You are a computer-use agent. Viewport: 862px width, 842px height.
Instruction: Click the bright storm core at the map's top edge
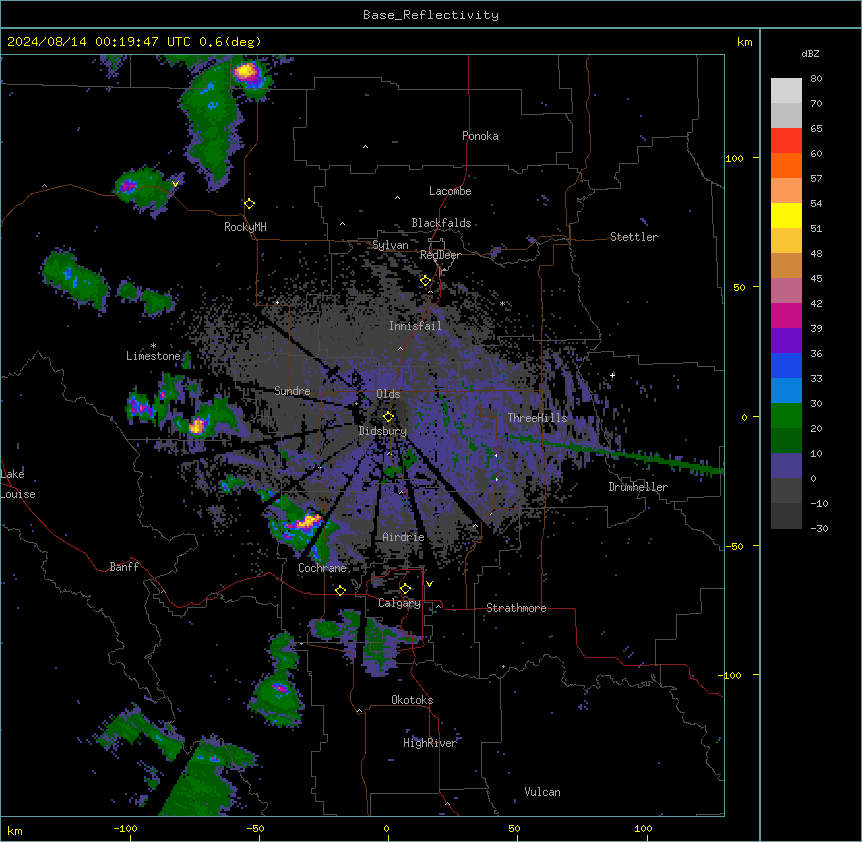pyautogui.click(x=245, y=72)
